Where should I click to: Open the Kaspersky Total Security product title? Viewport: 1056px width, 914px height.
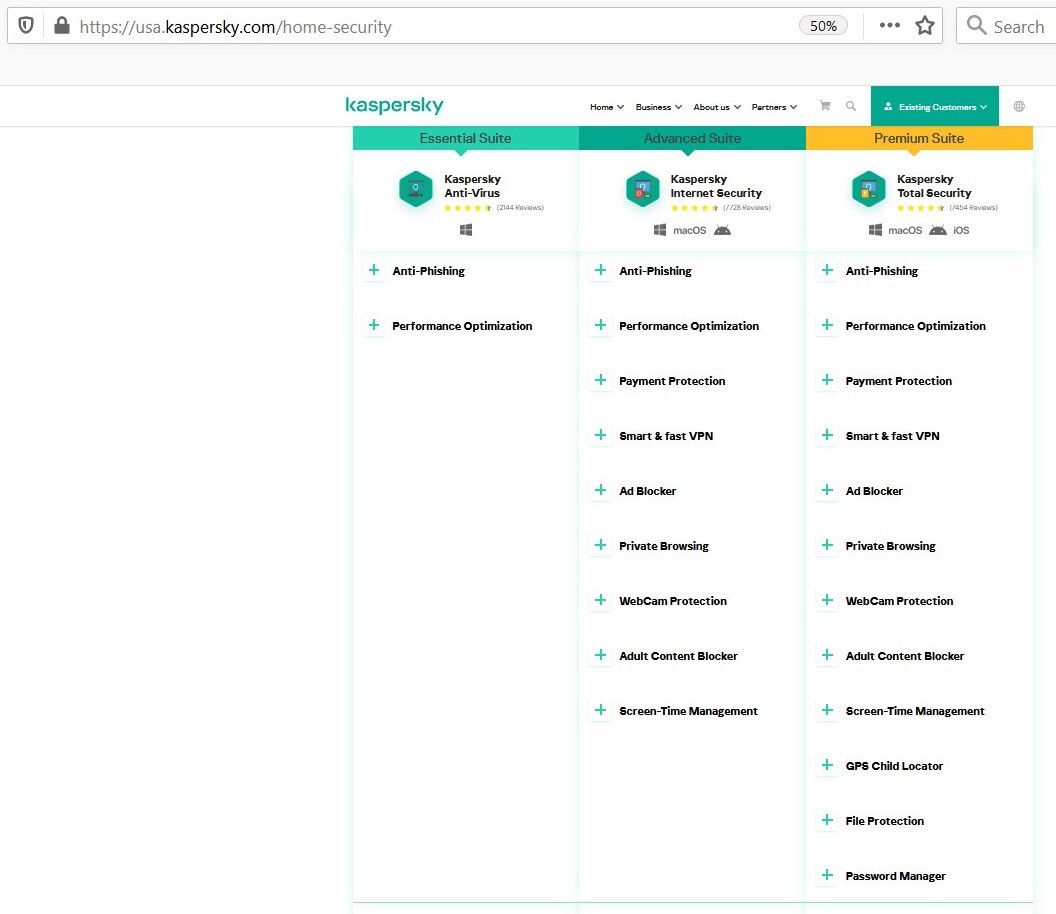pos(934,186)
